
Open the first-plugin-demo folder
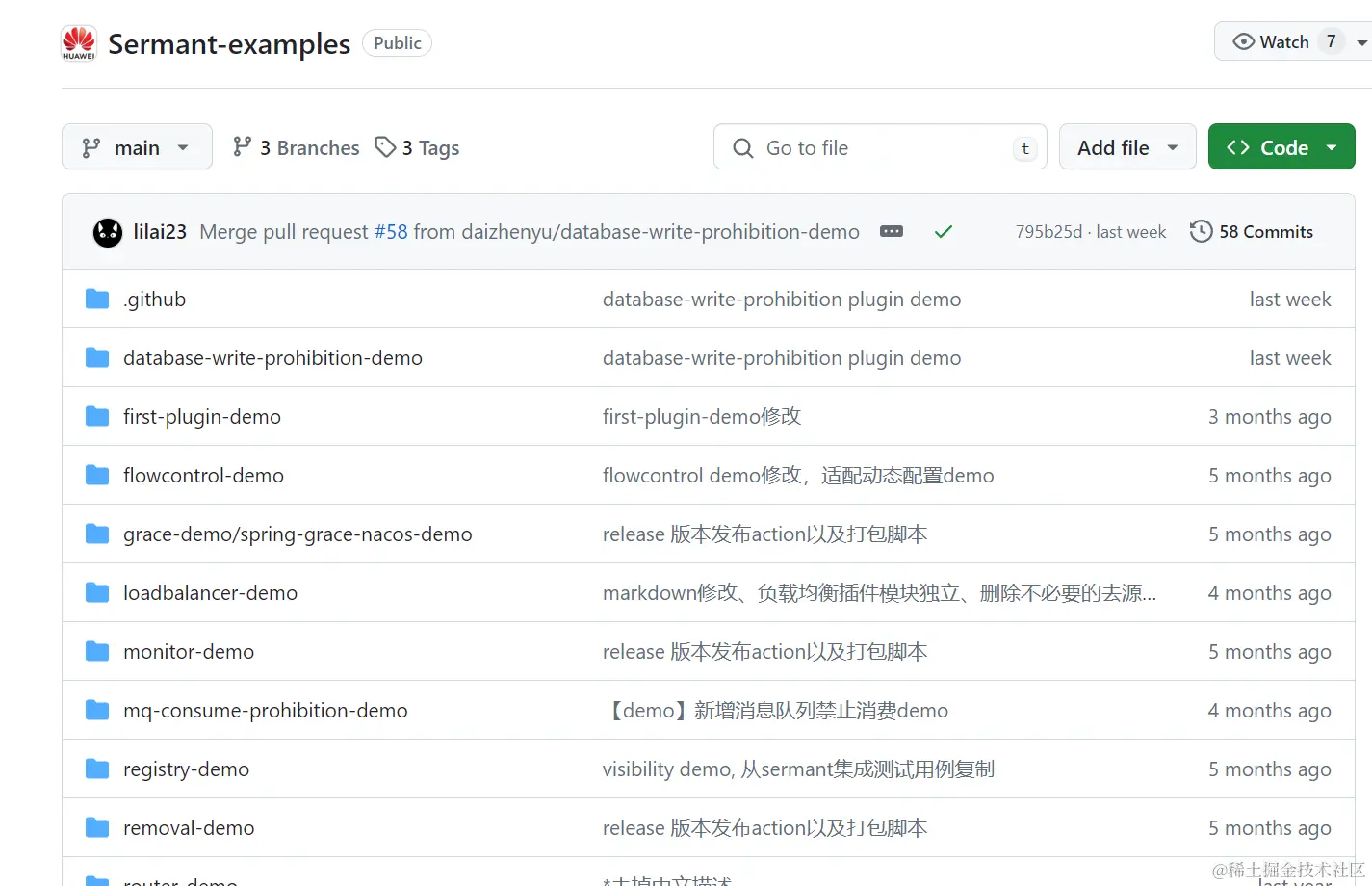pyautogui.click(x=202, y=417)
